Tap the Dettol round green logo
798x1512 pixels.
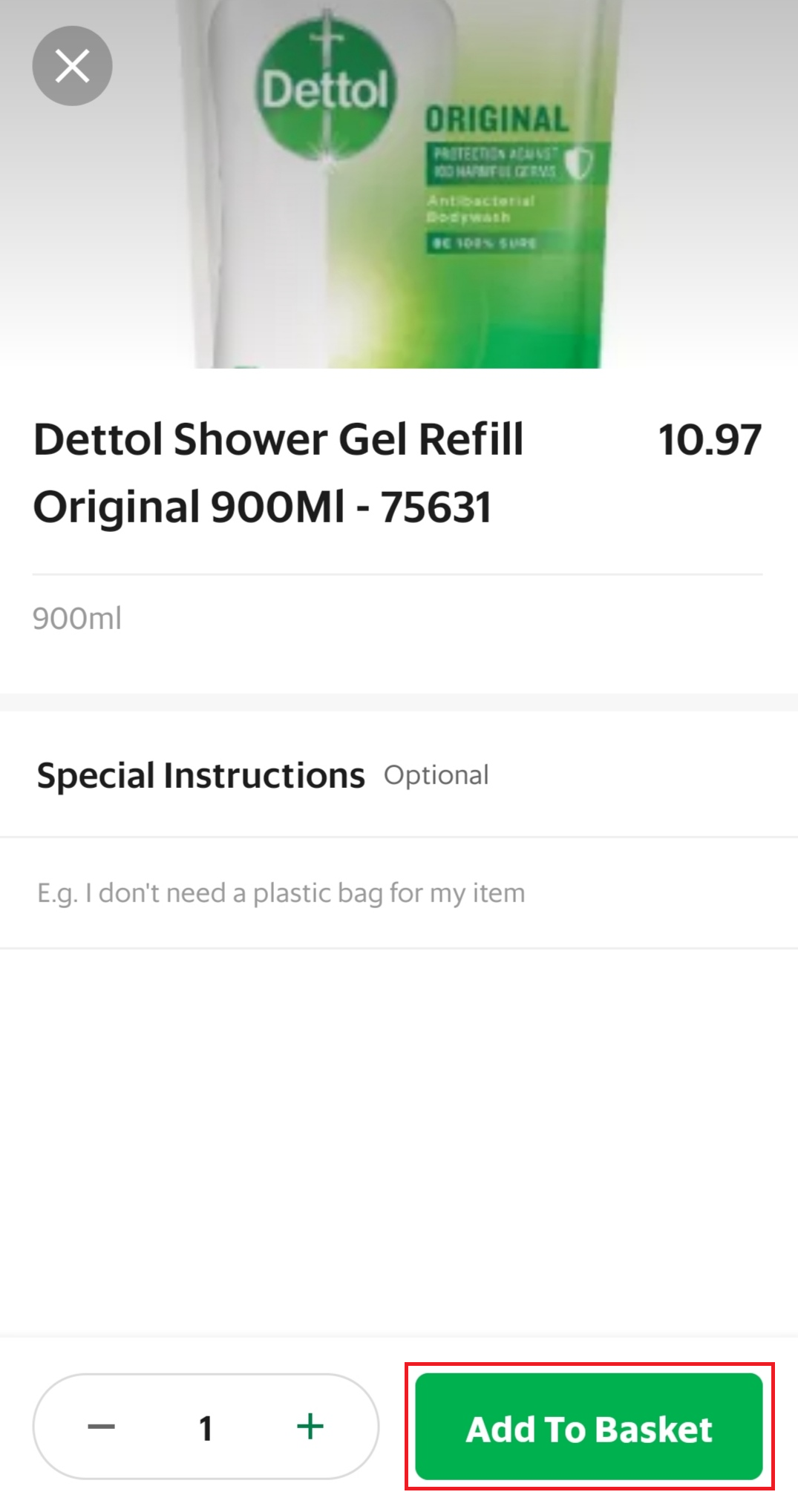pos(325,88)
